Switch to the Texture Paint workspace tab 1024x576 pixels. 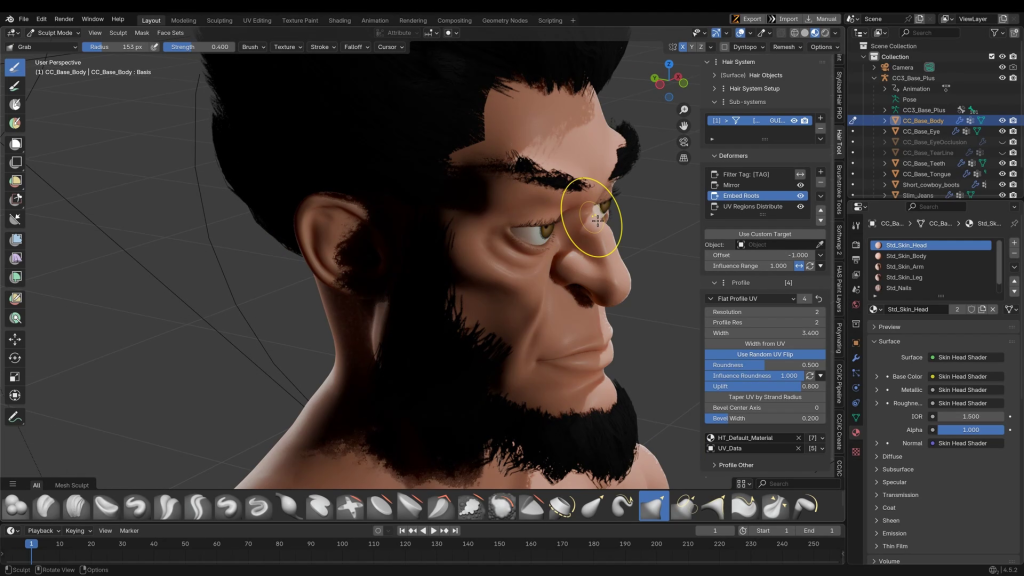point(299,20)
